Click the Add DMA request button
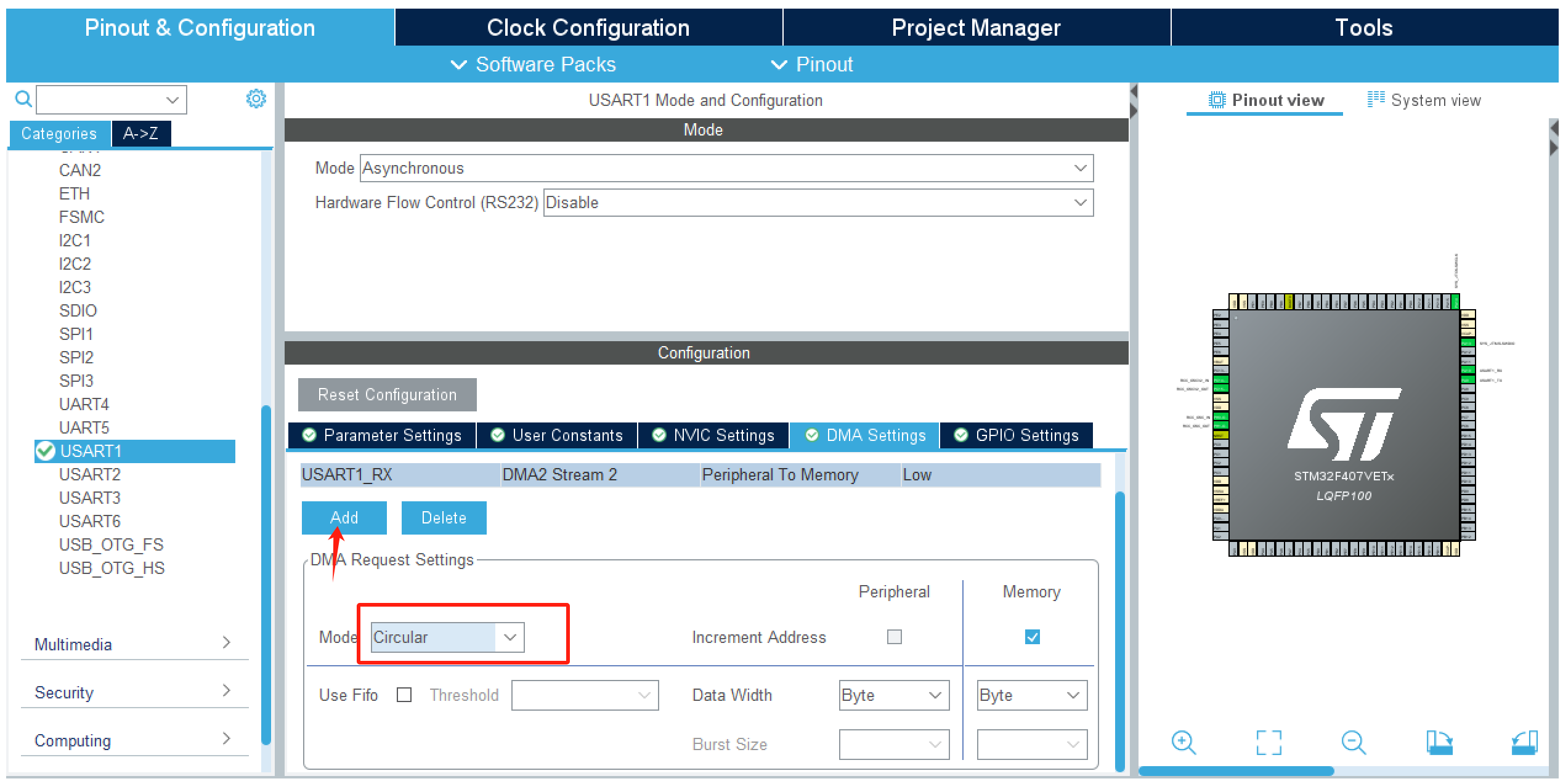 [344, 518]
